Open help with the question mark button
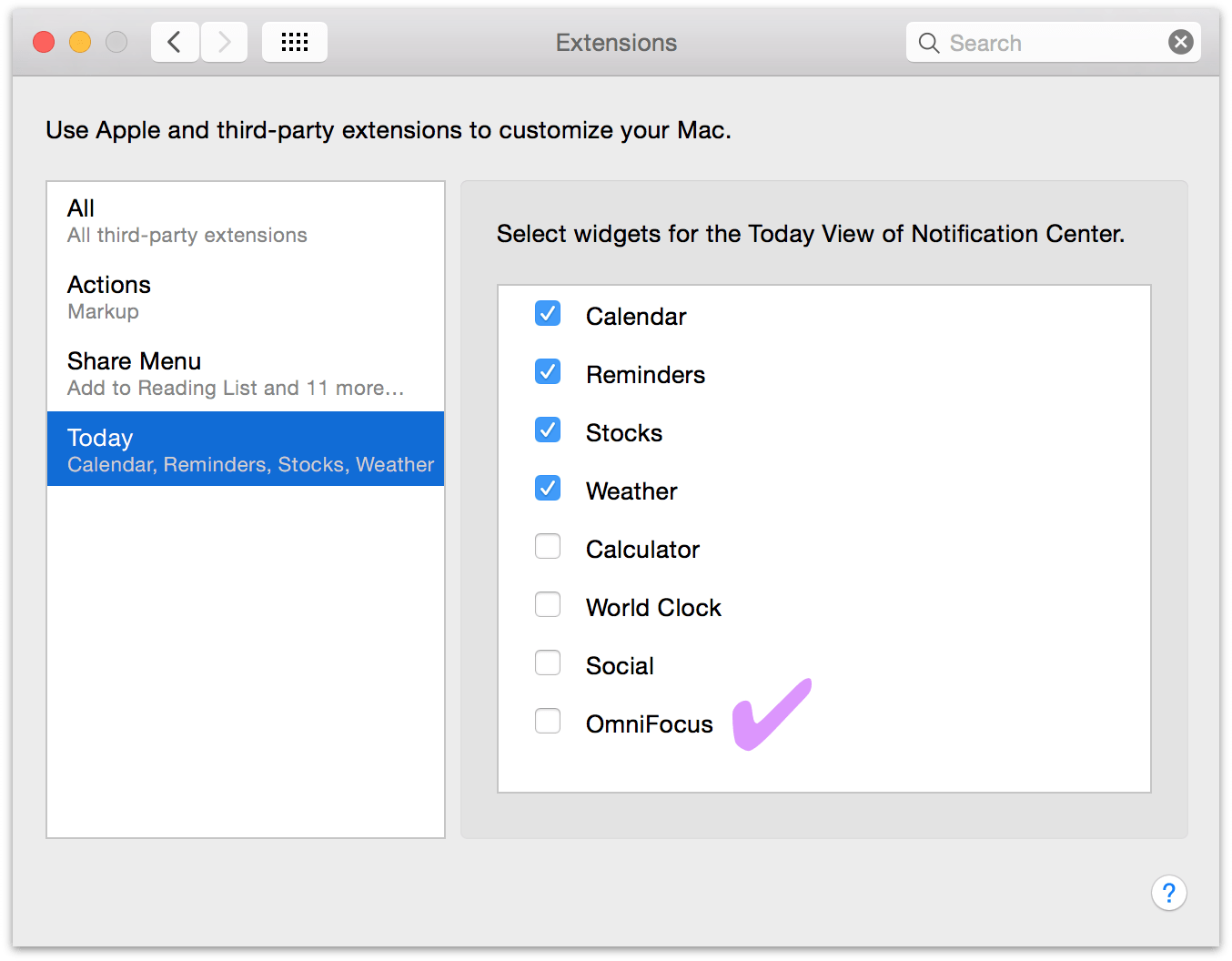This screenshot has width=1232, height=961. (1168, 893)
